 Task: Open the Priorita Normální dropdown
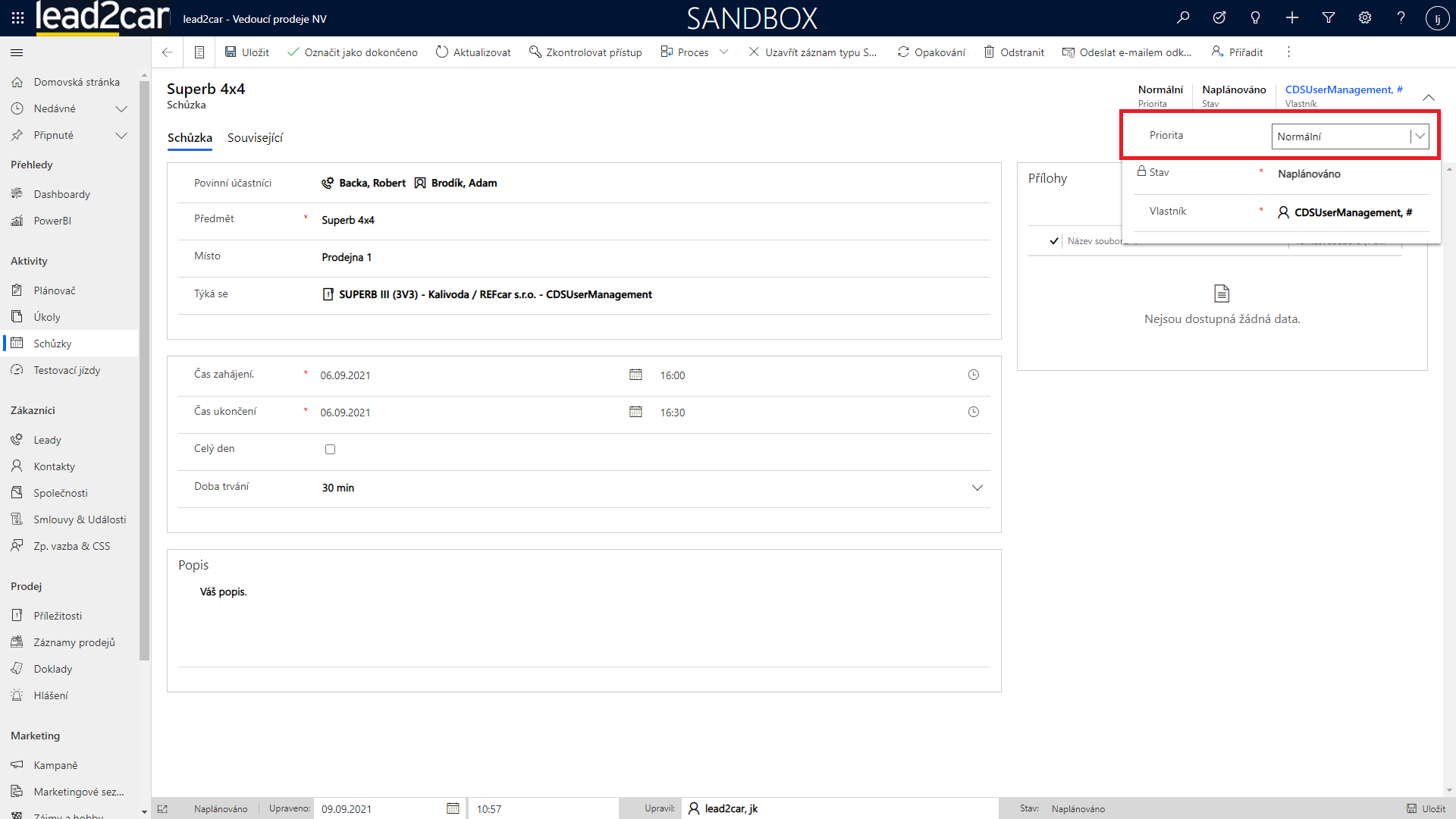(x=1350, y=136)
